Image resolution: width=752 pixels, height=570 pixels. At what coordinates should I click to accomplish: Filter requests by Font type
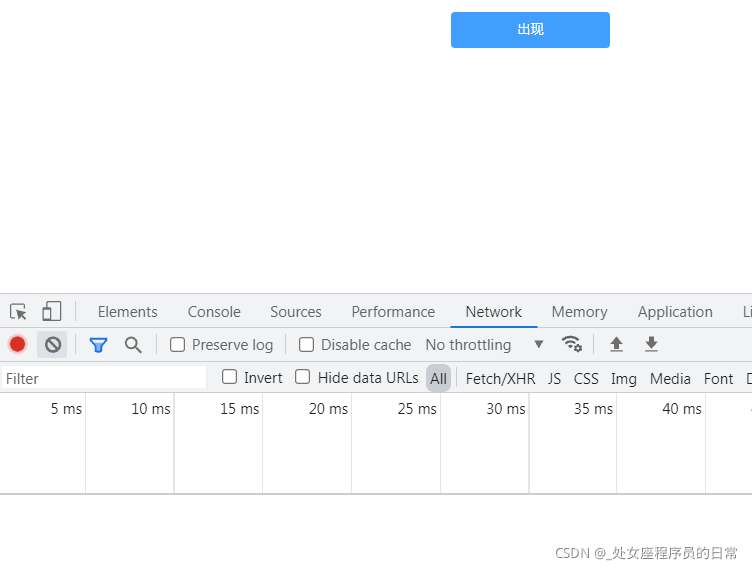[718, 379]
